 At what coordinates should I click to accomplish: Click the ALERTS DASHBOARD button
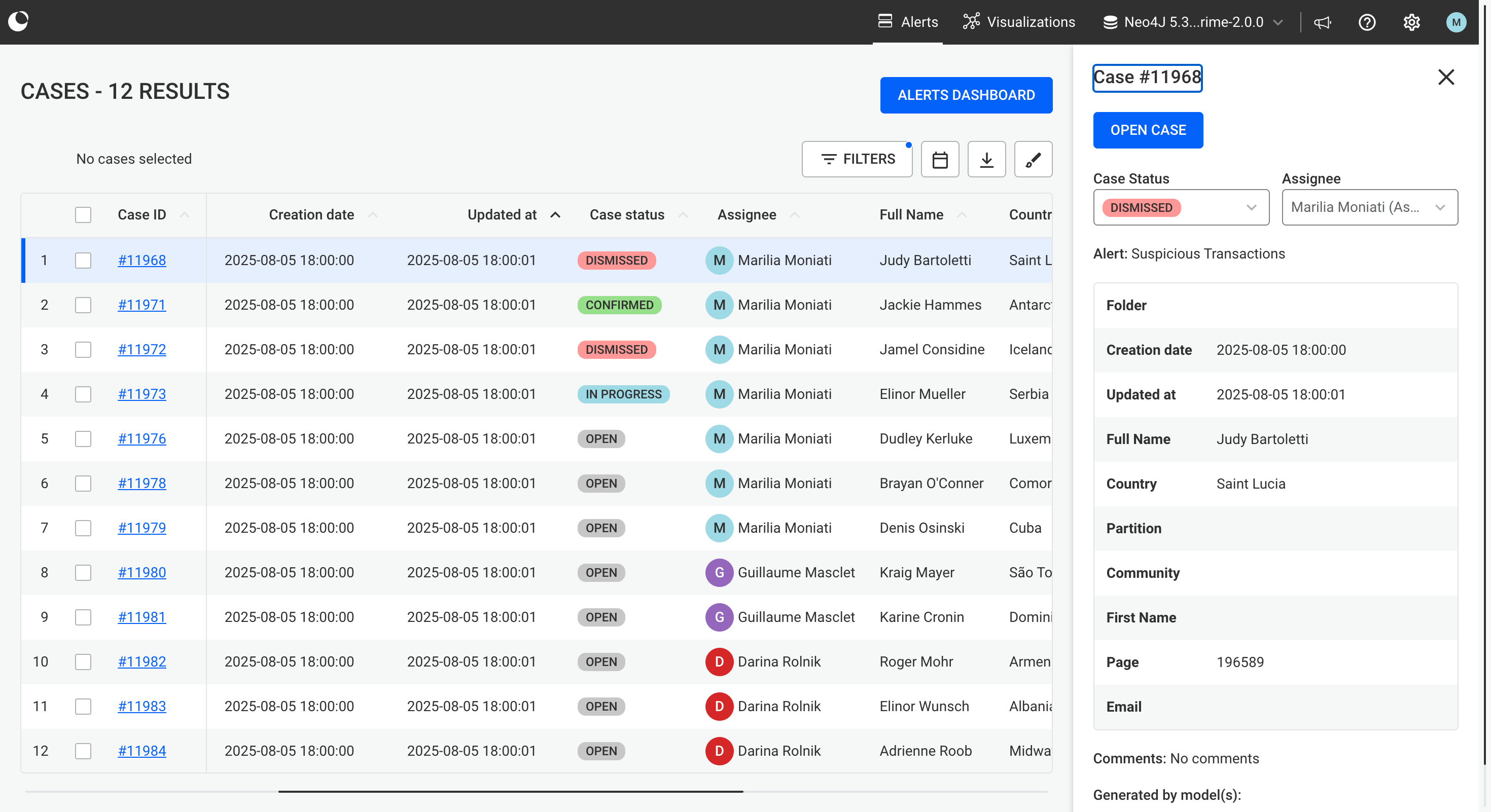(966, 95)
